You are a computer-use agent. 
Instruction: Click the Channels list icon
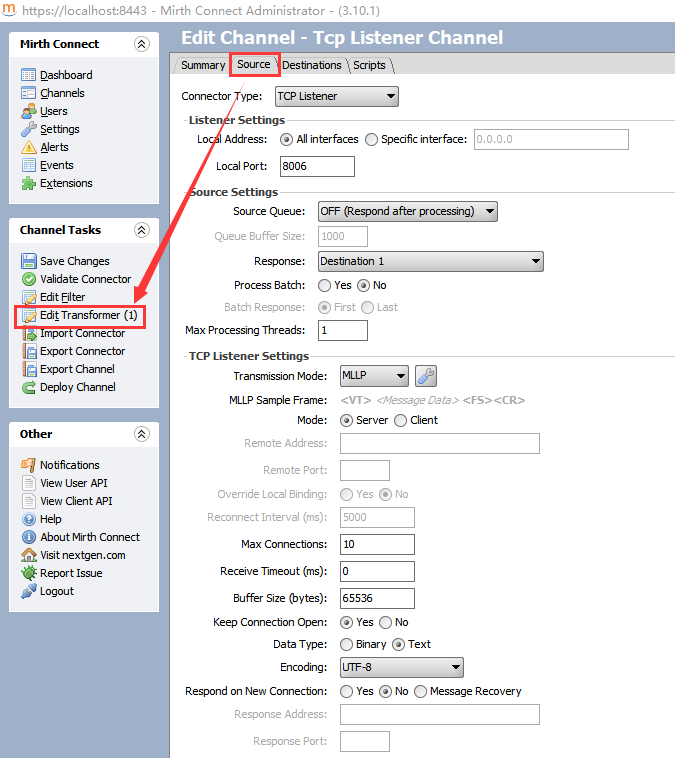tap(29, 93)
